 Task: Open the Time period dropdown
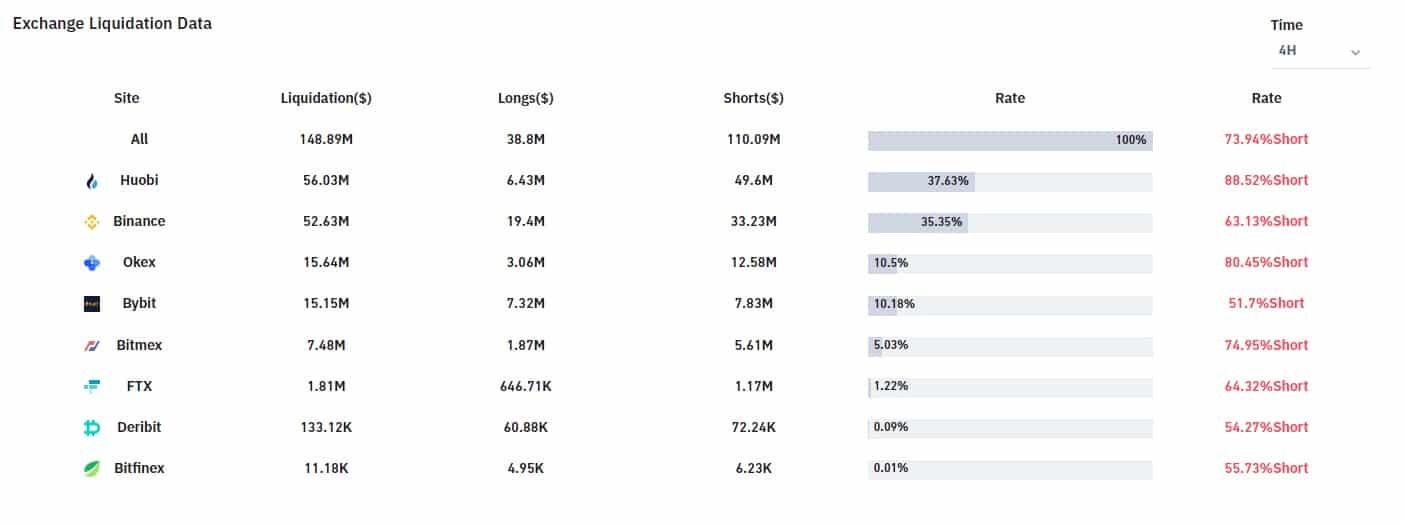pyautogui.click(x=1319, y=50)
